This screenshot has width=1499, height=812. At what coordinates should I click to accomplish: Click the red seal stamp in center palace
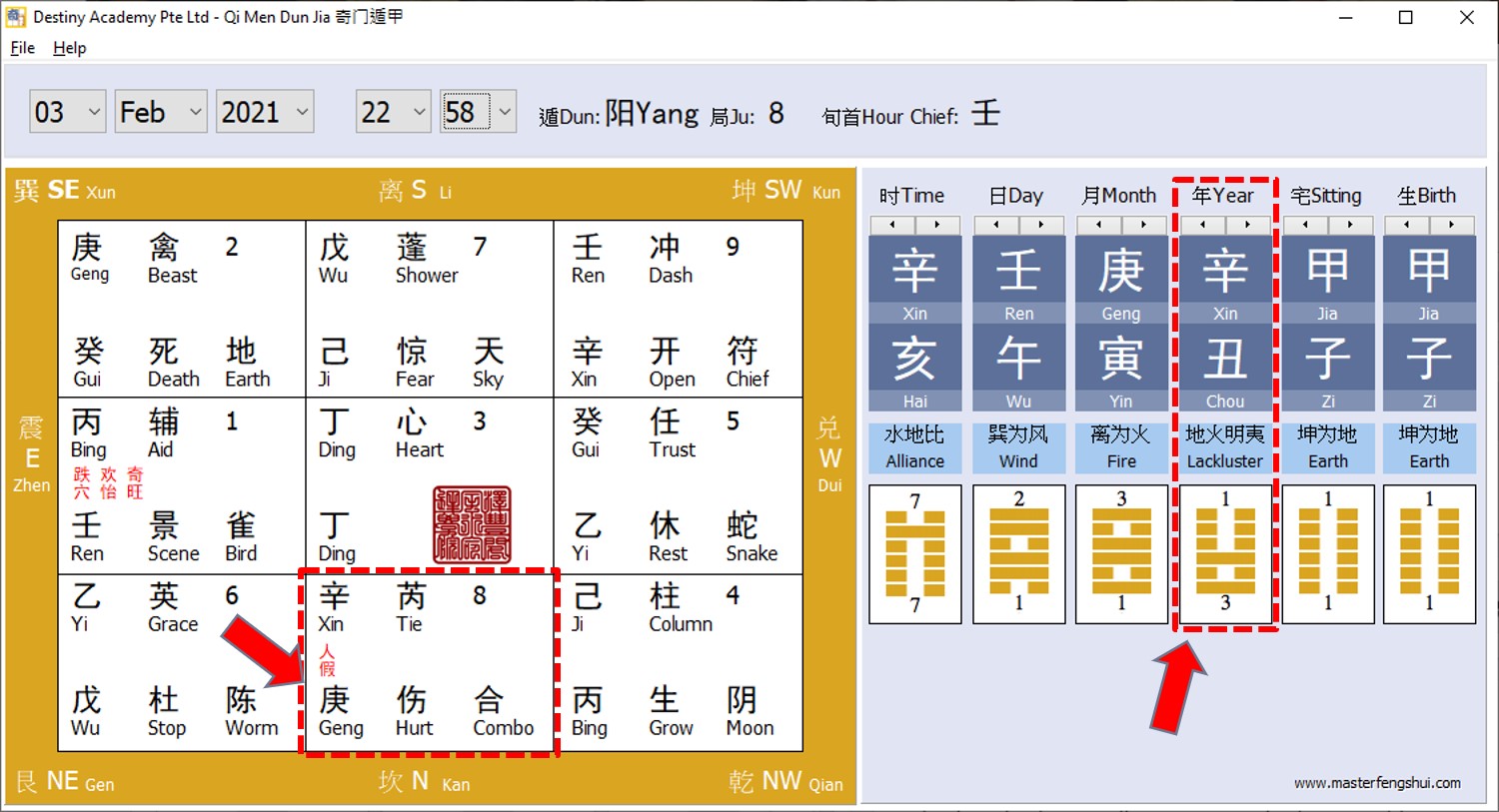coord(472,525)
